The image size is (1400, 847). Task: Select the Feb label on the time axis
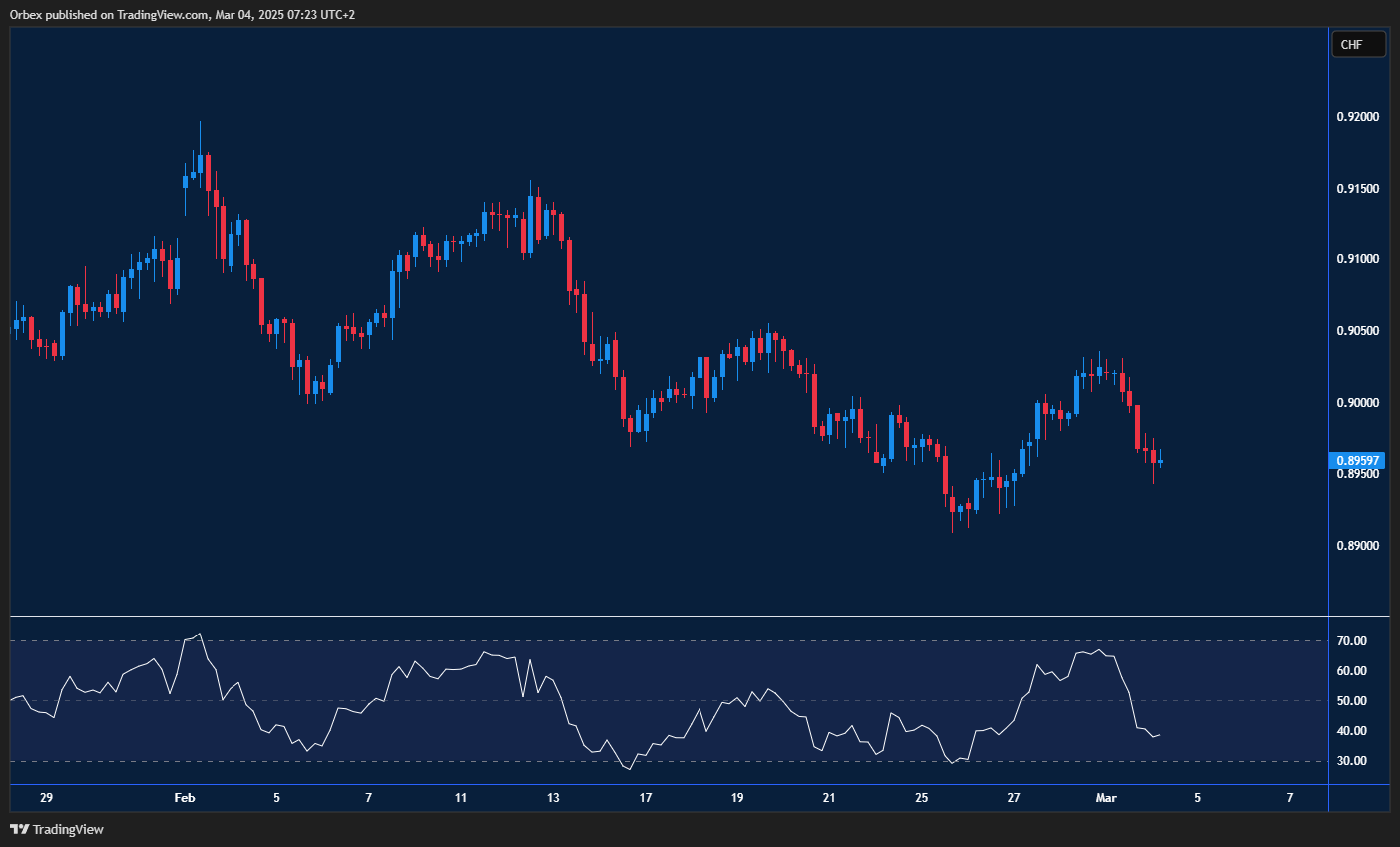tap(184, 798)
